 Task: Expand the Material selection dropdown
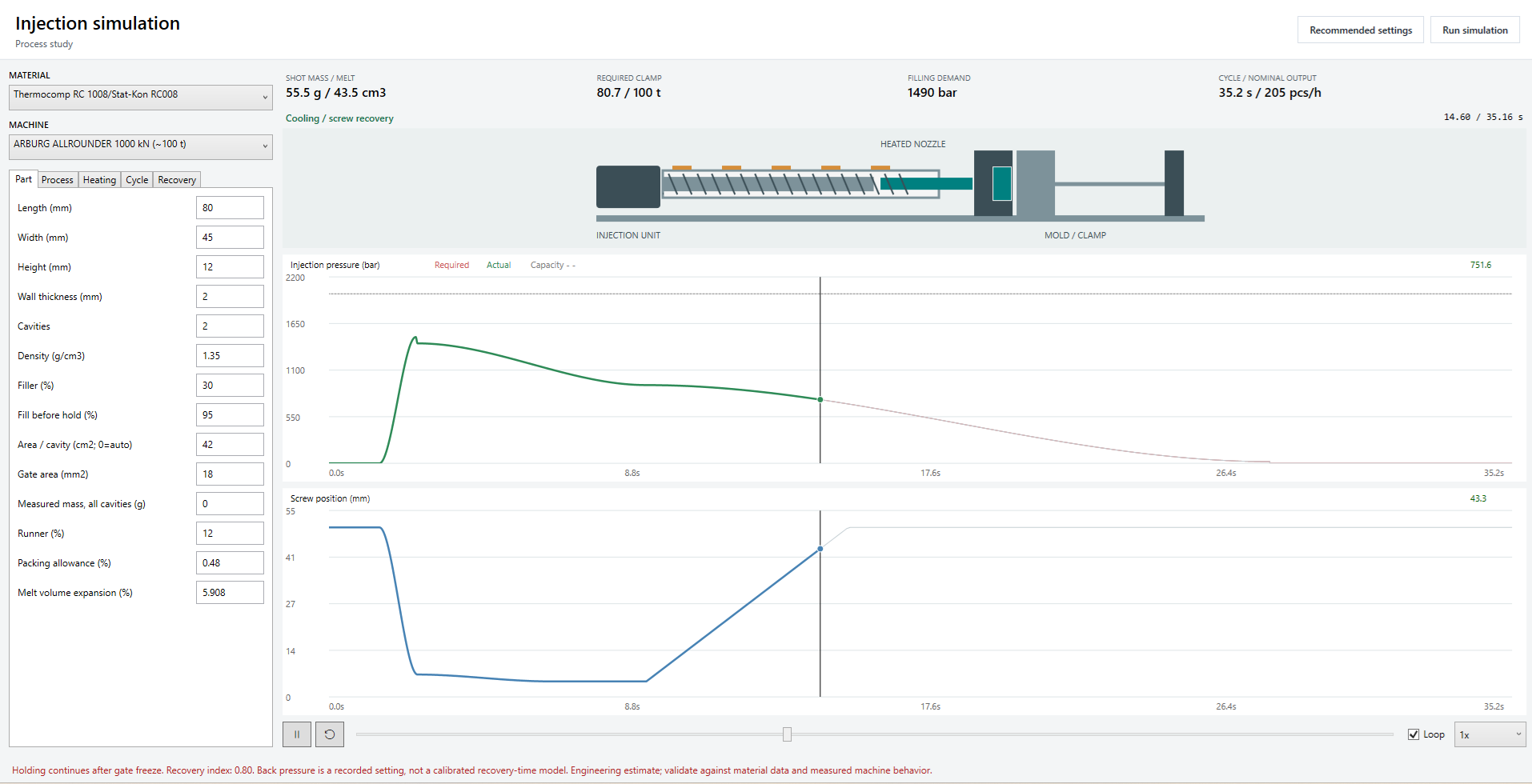coord(141,98)
